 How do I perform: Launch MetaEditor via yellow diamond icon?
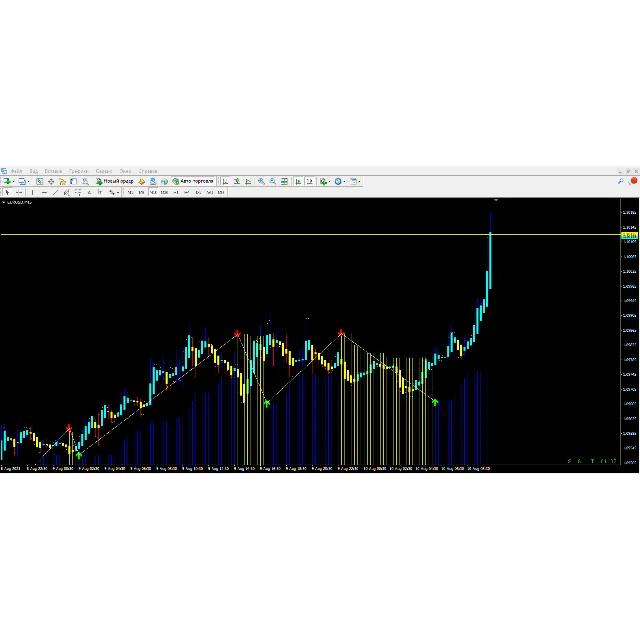coord(142,181)
